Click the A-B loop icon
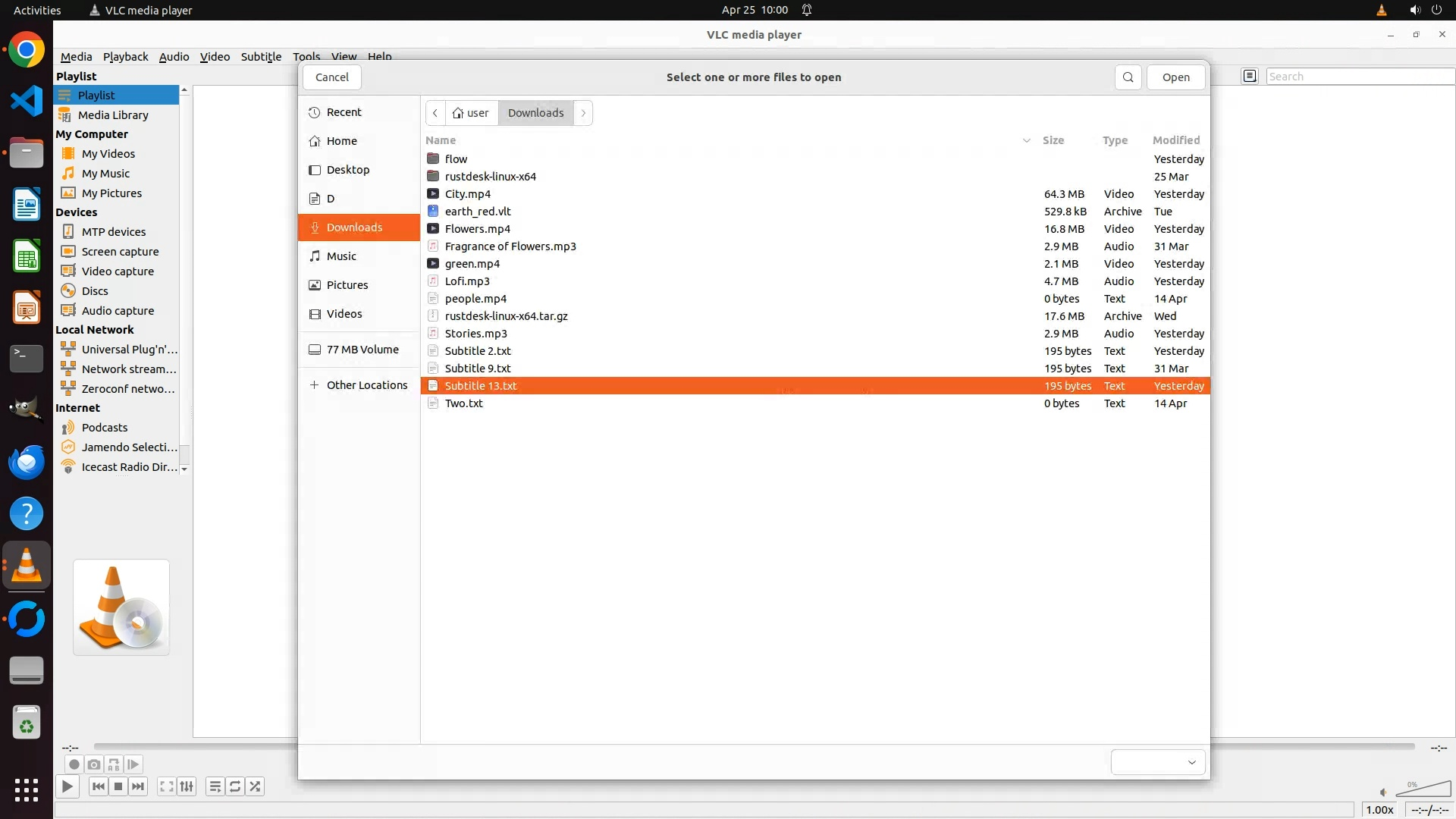Viewport: 1456px width, 819px height. (113, 764)
